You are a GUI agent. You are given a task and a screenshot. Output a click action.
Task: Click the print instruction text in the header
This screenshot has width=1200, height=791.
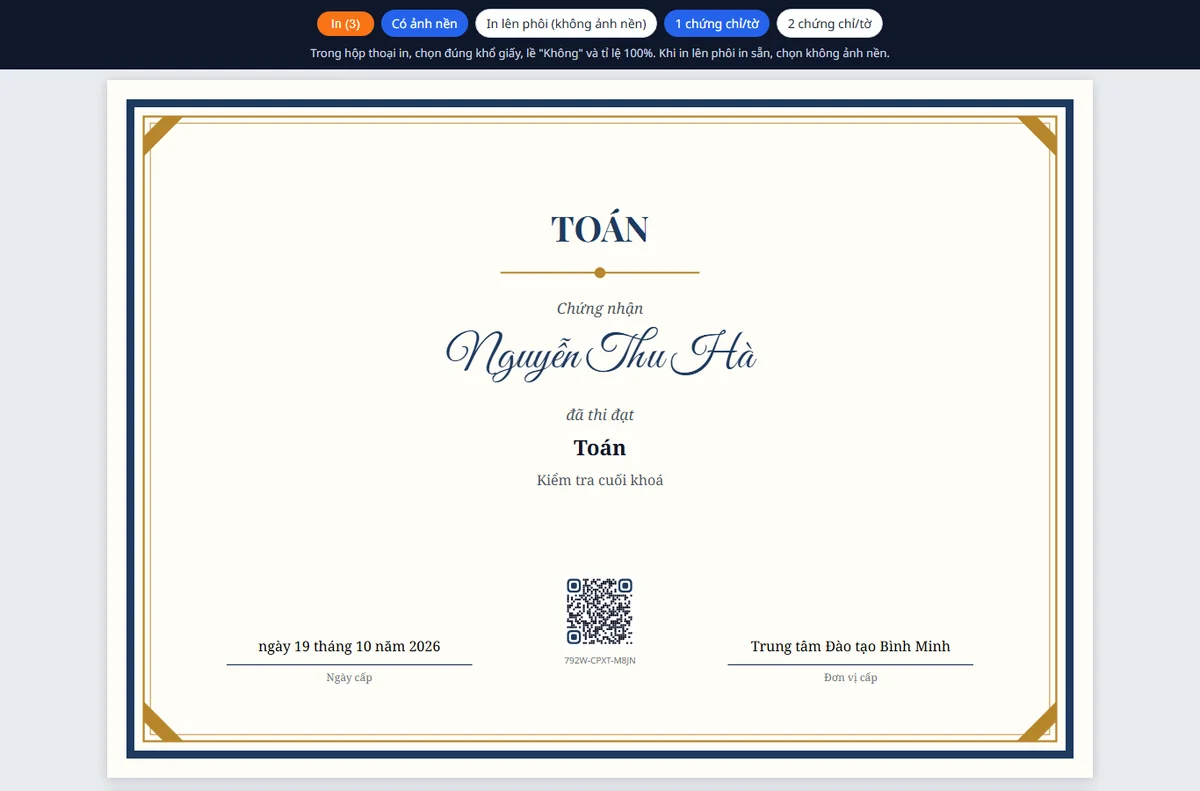600,53
